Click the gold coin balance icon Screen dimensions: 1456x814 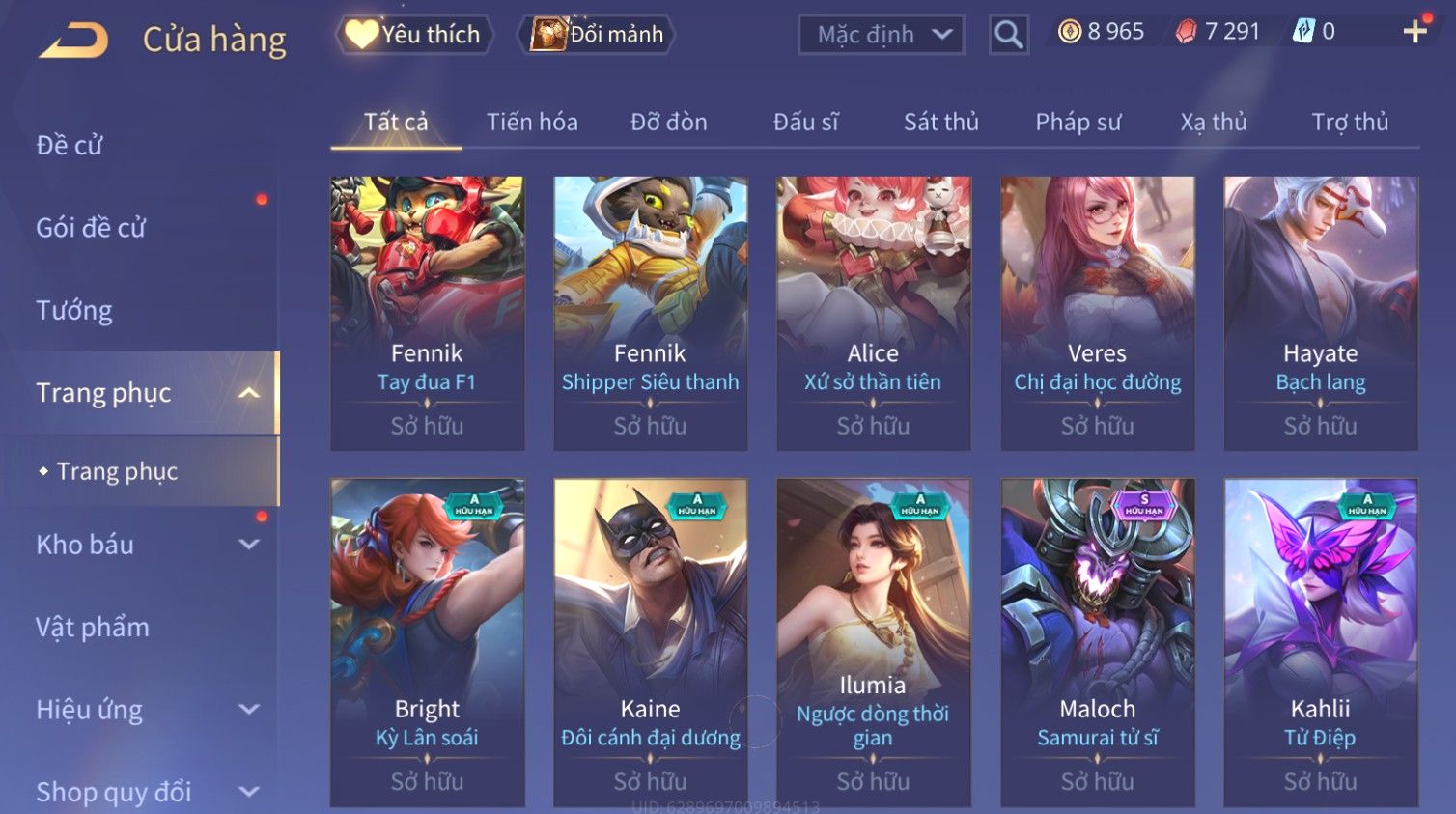pos(1070,32)
